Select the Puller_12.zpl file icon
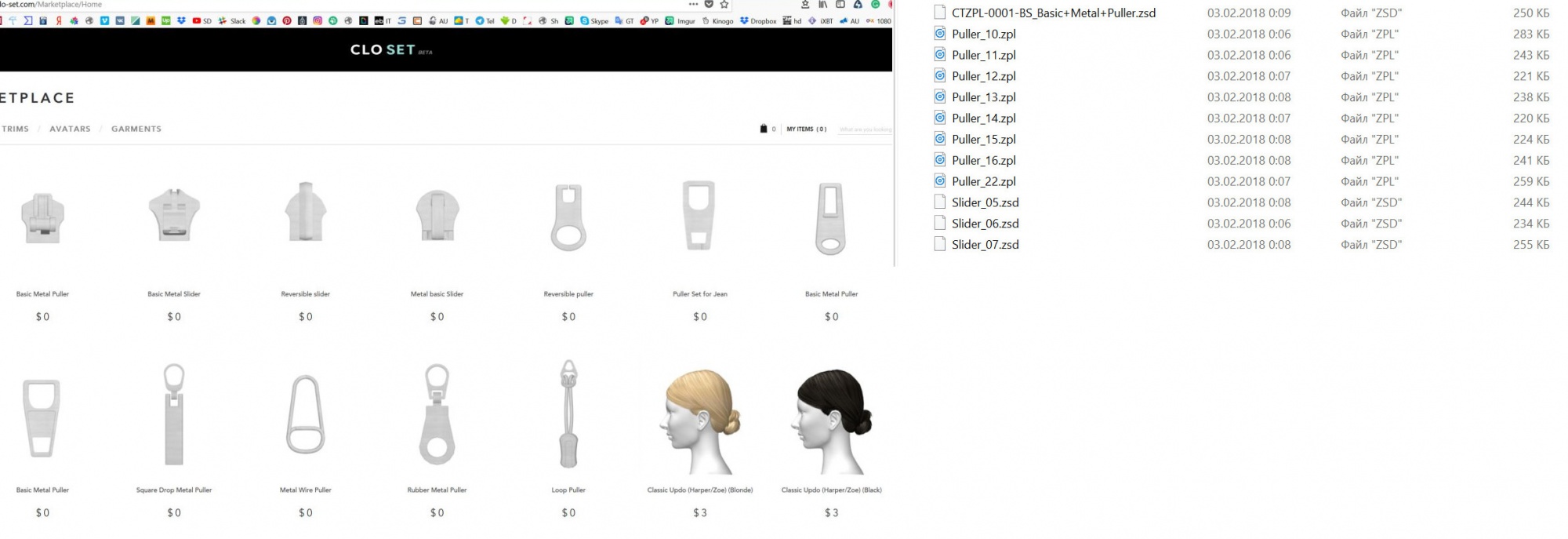 click(x=940, y=76)
